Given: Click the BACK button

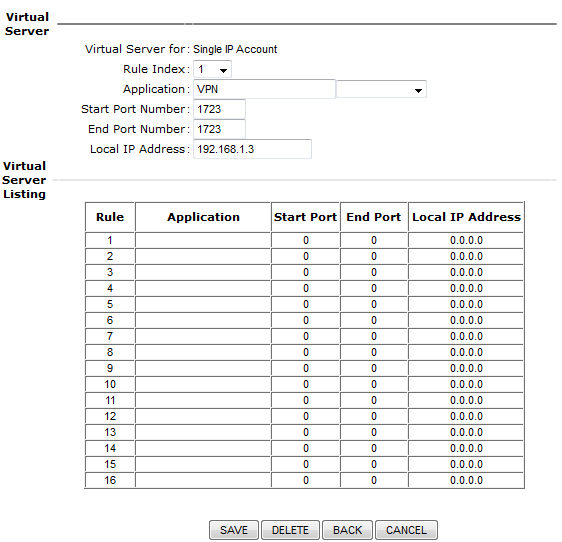Looking at the screenshot, I should (347, 530).
